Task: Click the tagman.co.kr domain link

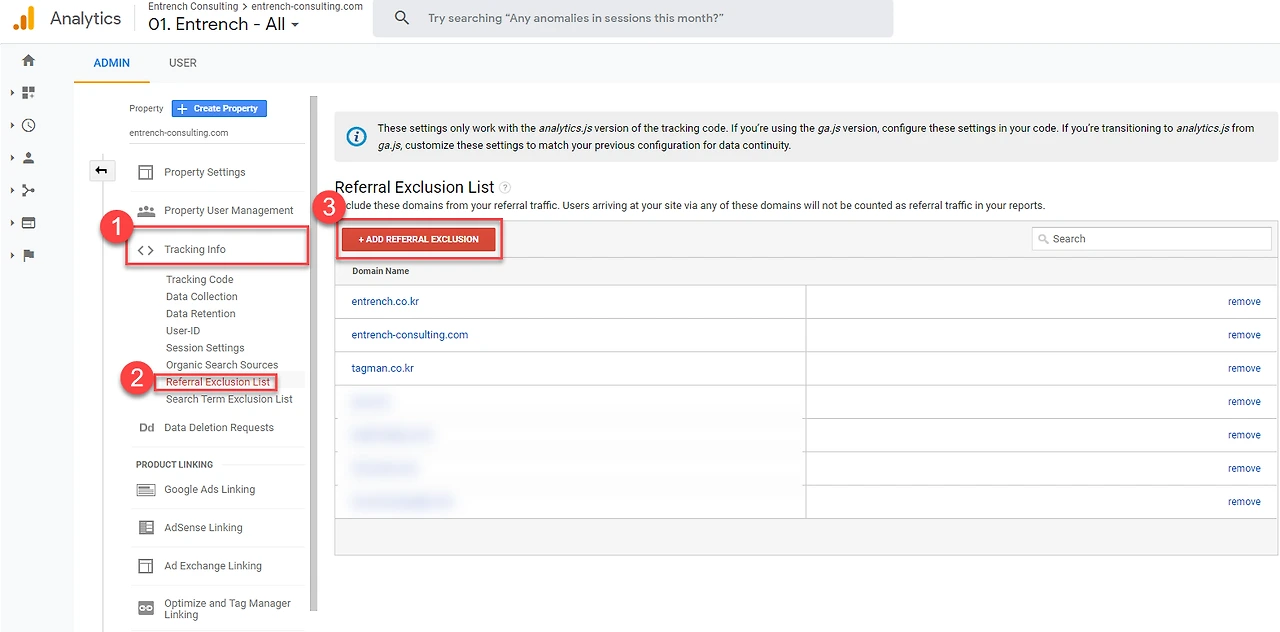Action: tap(383, 368)
